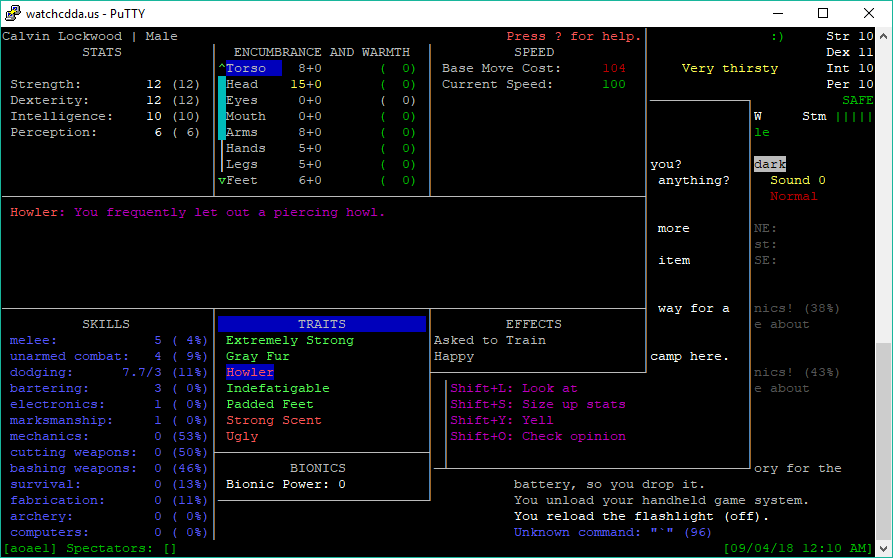Click the survival skill row

(109, 484)
